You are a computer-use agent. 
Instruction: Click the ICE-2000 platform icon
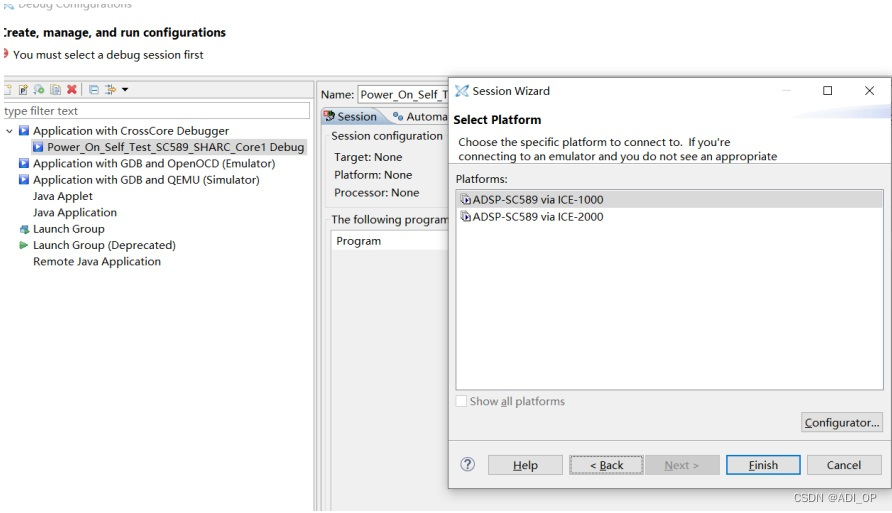pyautogui.click(x=465, y=217)
